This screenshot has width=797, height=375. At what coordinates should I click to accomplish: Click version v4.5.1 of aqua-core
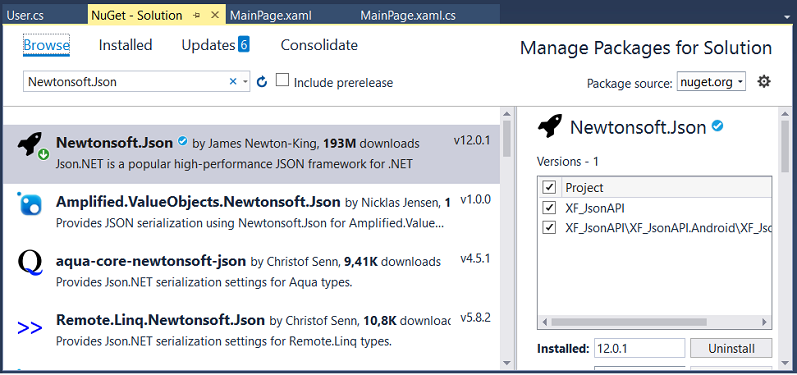pos(475,259)
